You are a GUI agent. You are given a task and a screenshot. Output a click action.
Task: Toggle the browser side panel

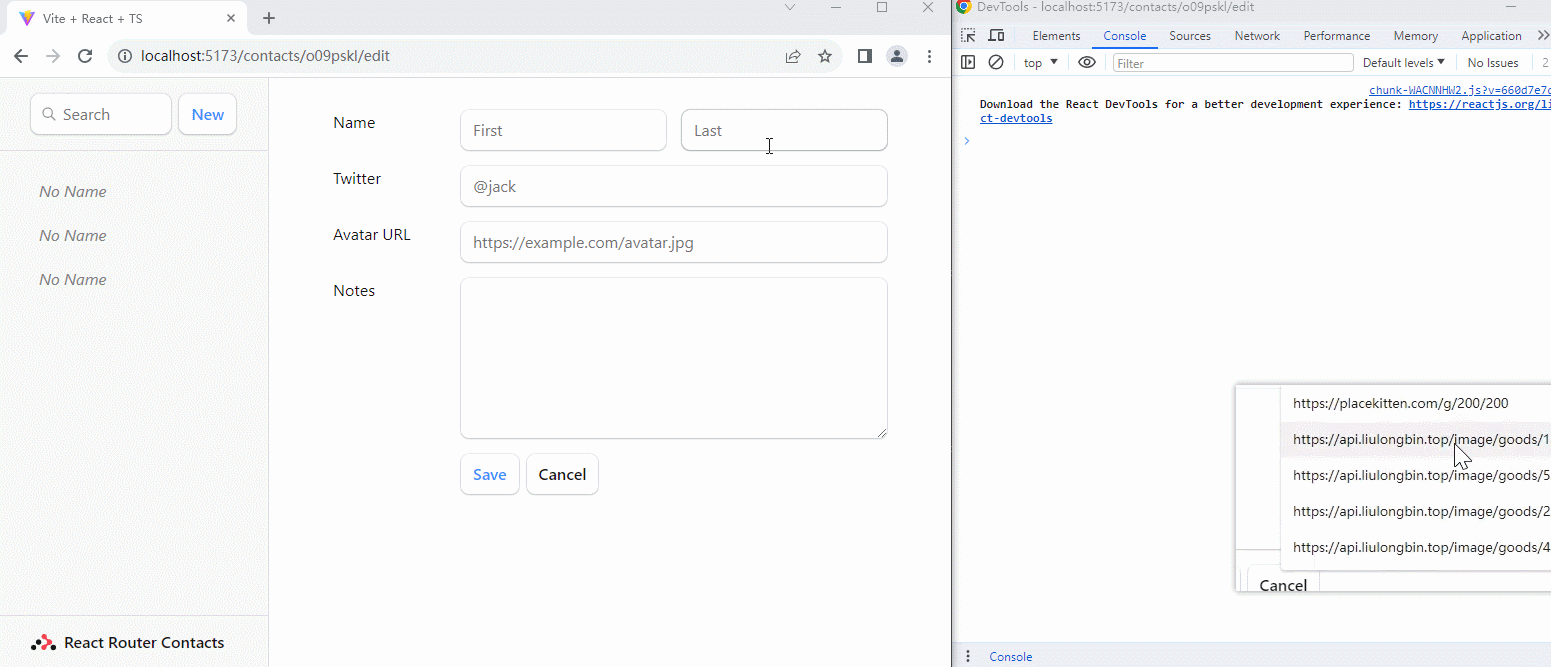[865, 57]
